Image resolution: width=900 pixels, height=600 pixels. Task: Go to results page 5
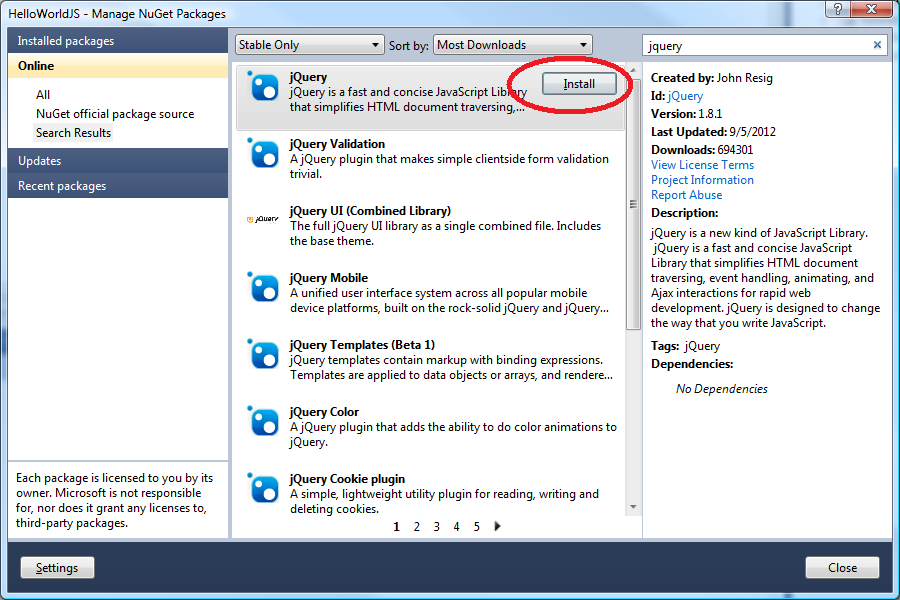coord(476,527)
